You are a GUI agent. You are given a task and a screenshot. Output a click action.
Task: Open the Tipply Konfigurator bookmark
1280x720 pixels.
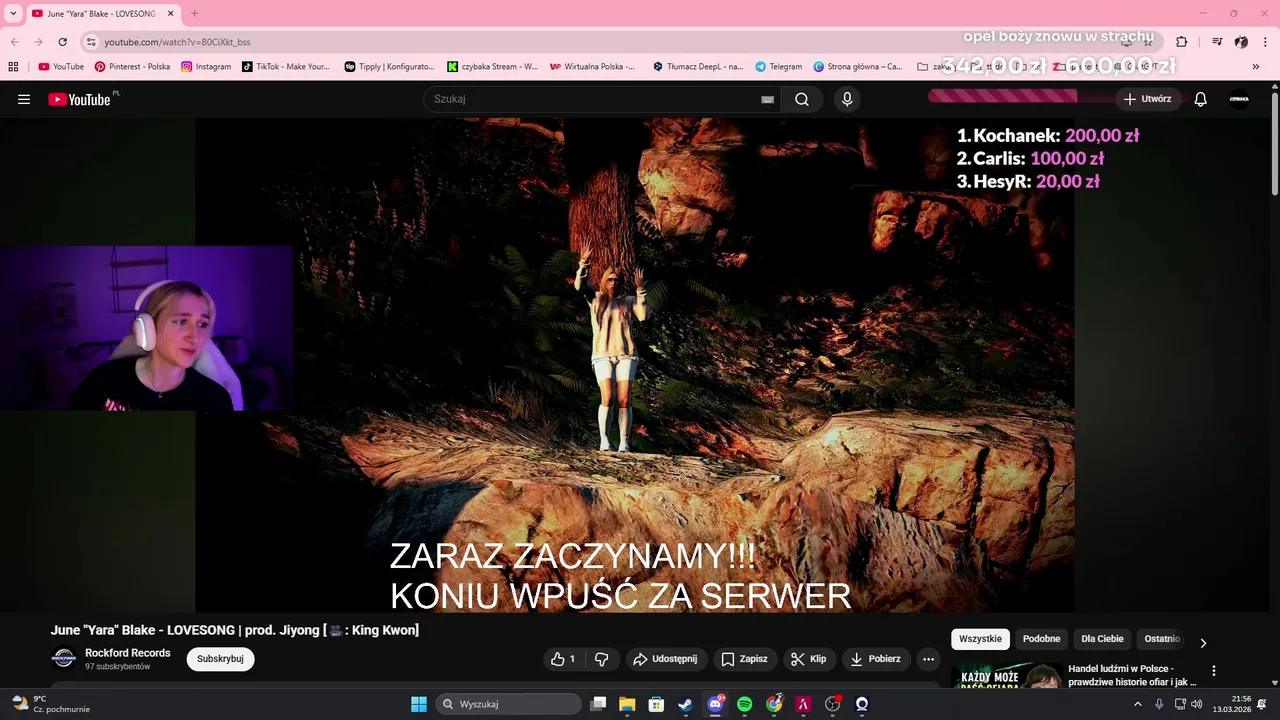389,67
